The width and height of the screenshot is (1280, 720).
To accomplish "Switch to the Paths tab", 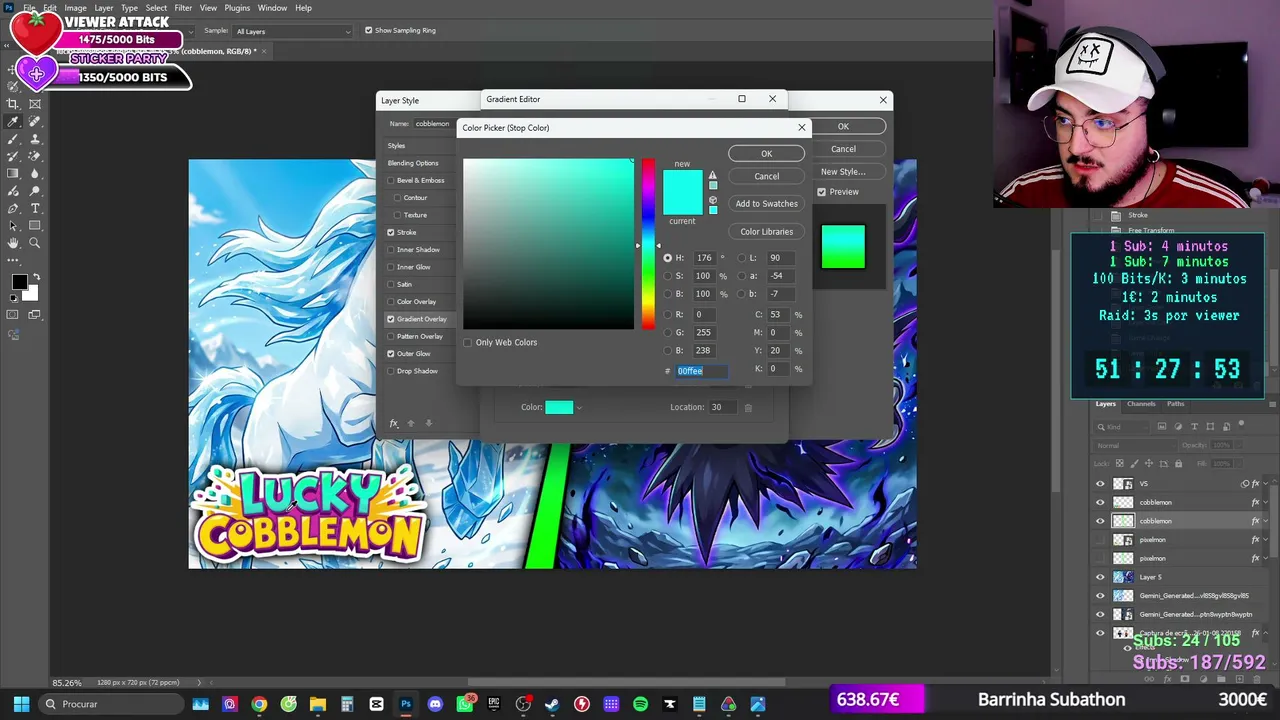I will click(1175, 404).
